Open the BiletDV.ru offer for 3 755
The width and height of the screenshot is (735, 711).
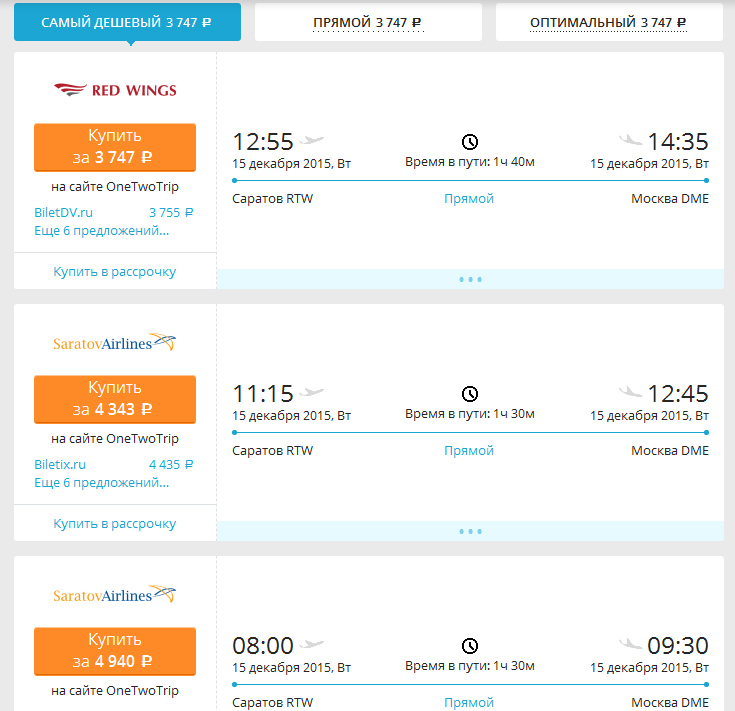(x=114, y=212)
